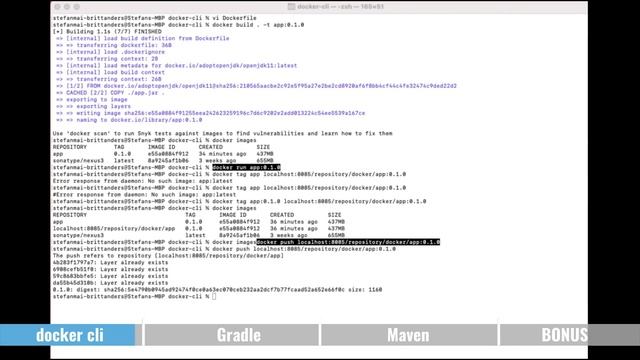Click '59c8683bbfe5: Layer already exists' line
This screenshot has height=360, width=640.
click(x=110, y=276)
